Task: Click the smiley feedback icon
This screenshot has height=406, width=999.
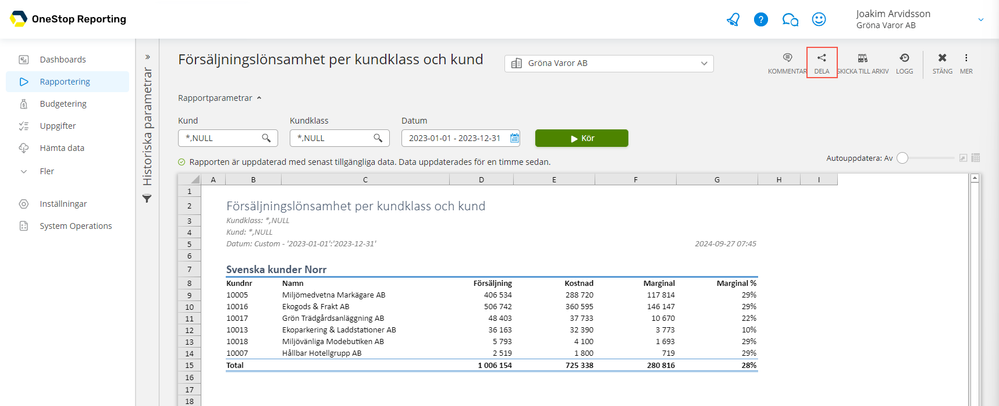Action: [819, 20]
